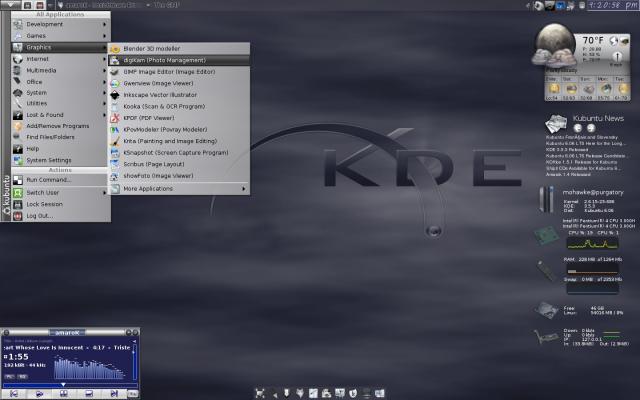Launch Blender 3D modeller from Graphics submenu

click(179, 49)
